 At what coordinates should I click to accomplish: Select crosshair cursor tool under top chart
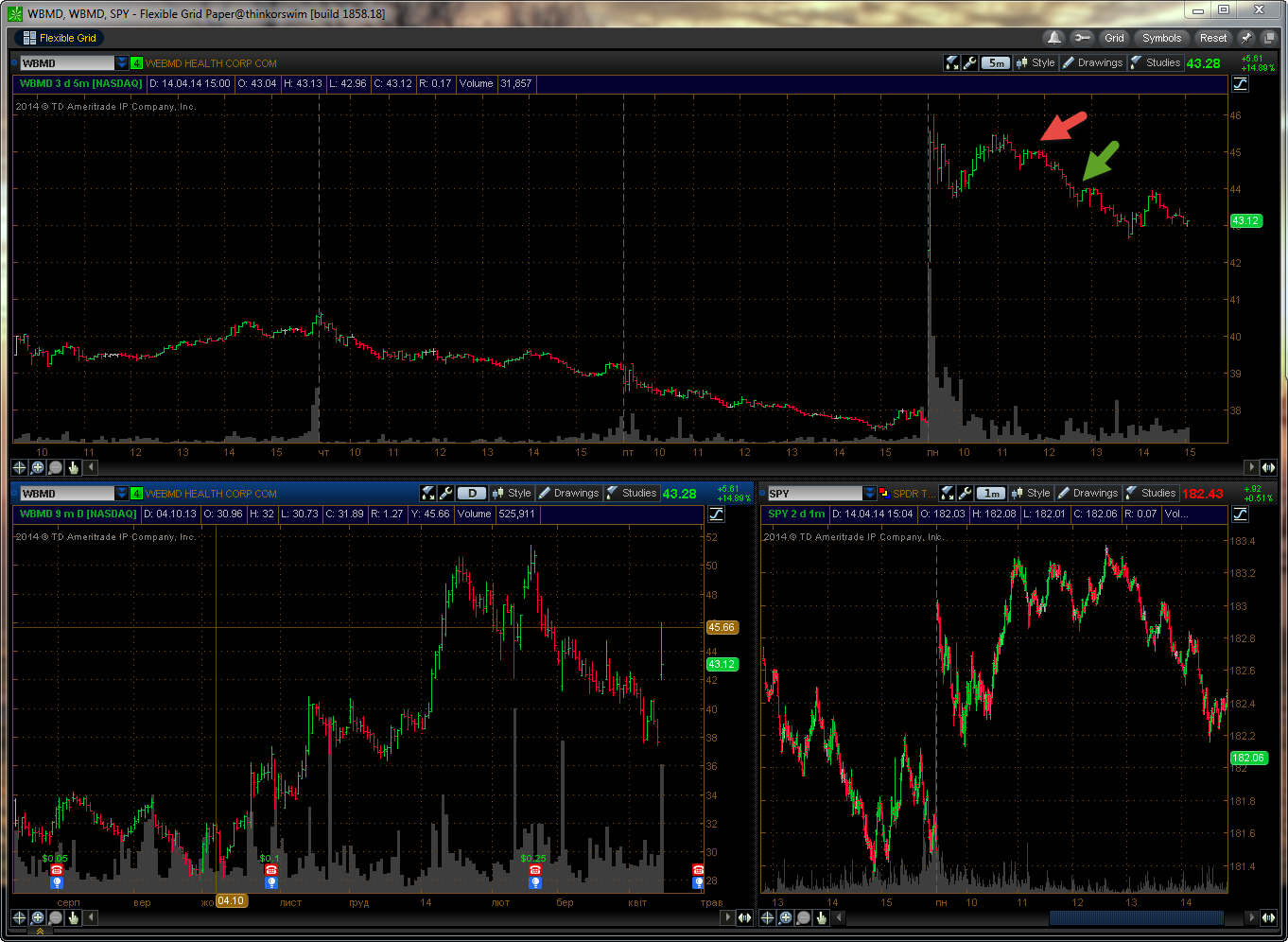pos(20,467)
